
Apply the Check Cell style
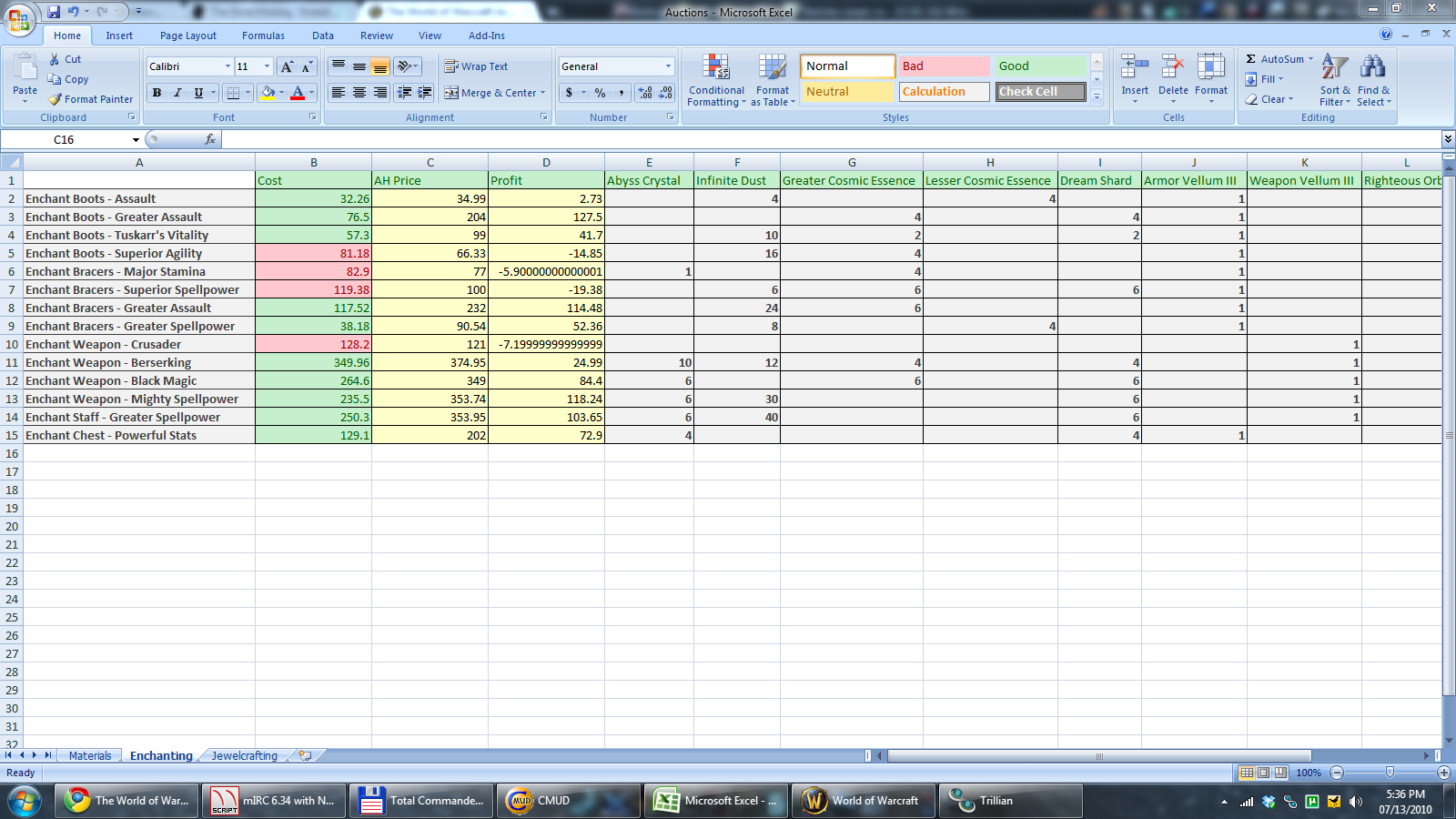click(x=1039, y=92)
